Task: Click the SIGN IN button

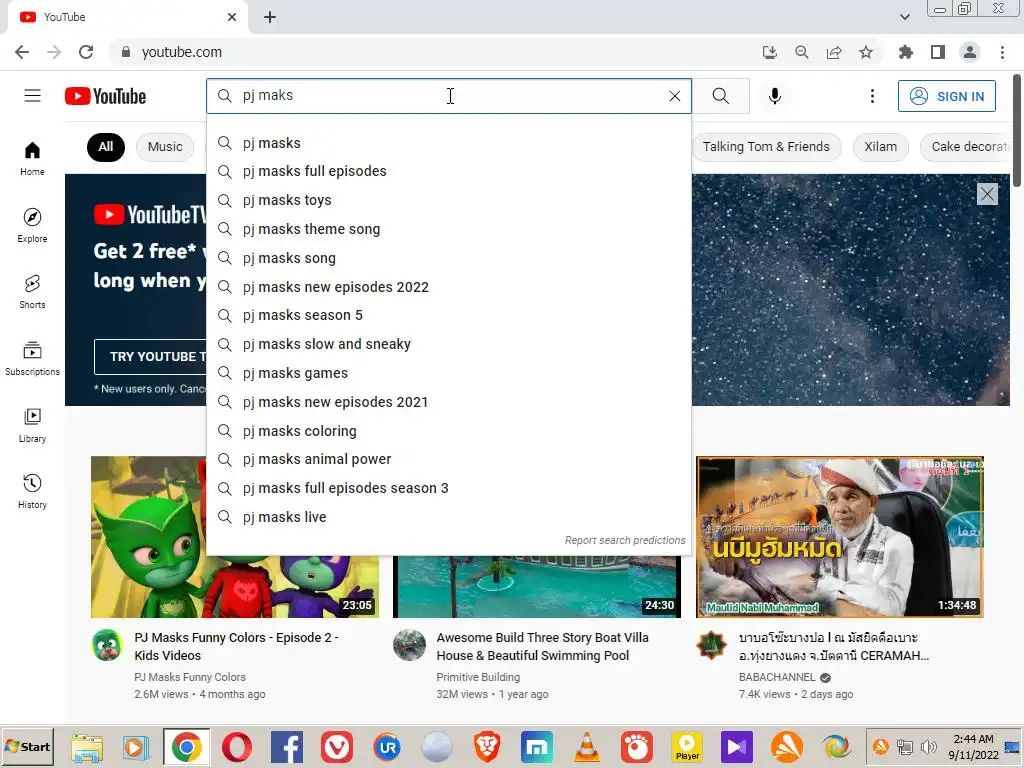Action: tap(946, 96)
